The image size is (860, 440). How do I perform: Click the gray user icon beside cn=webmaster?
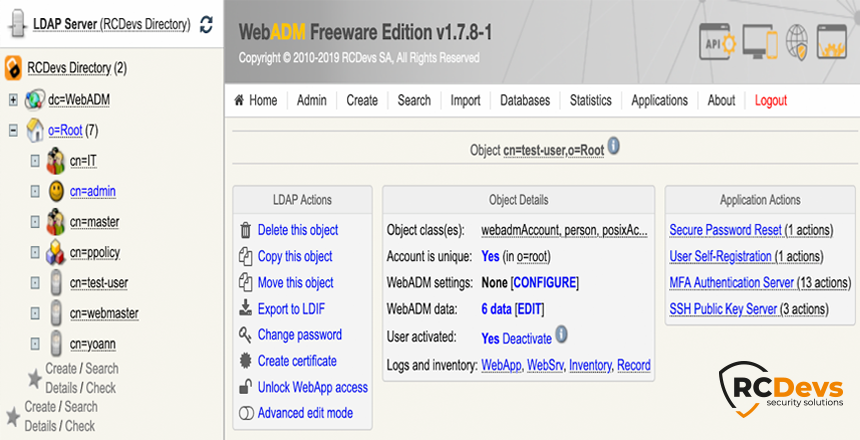click(56, 313)
